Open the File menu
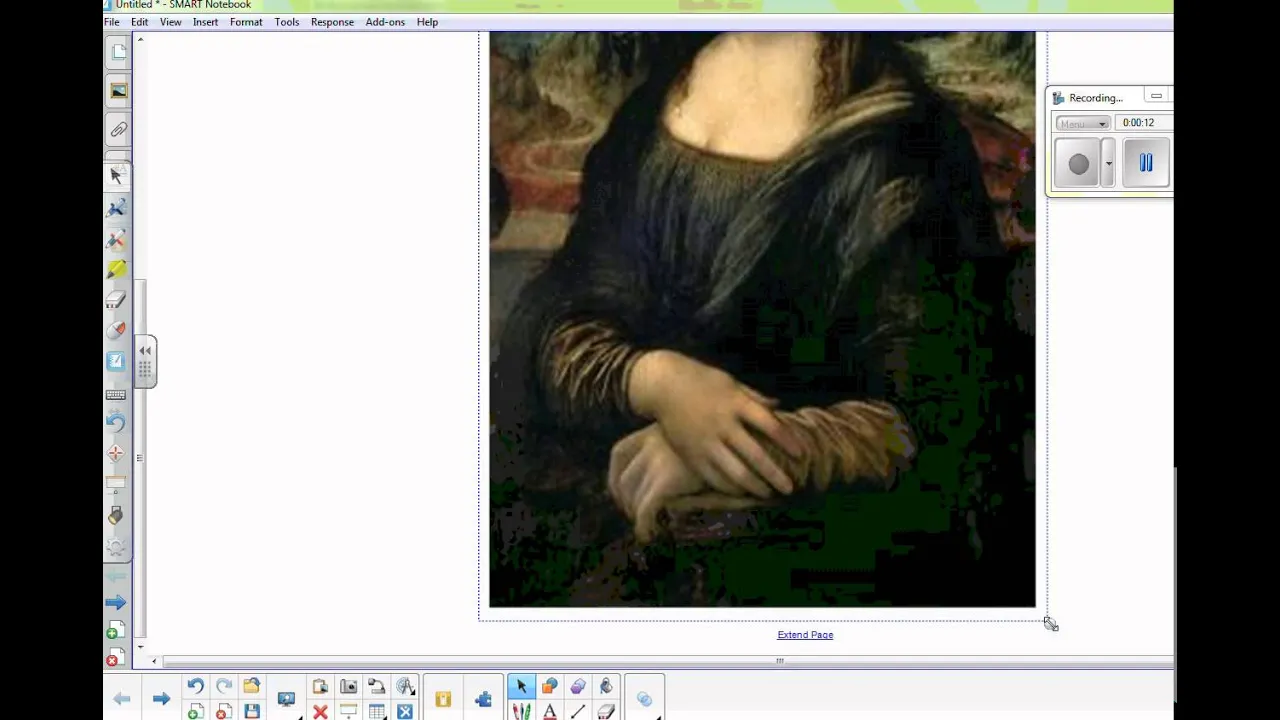 pos(112,22)
